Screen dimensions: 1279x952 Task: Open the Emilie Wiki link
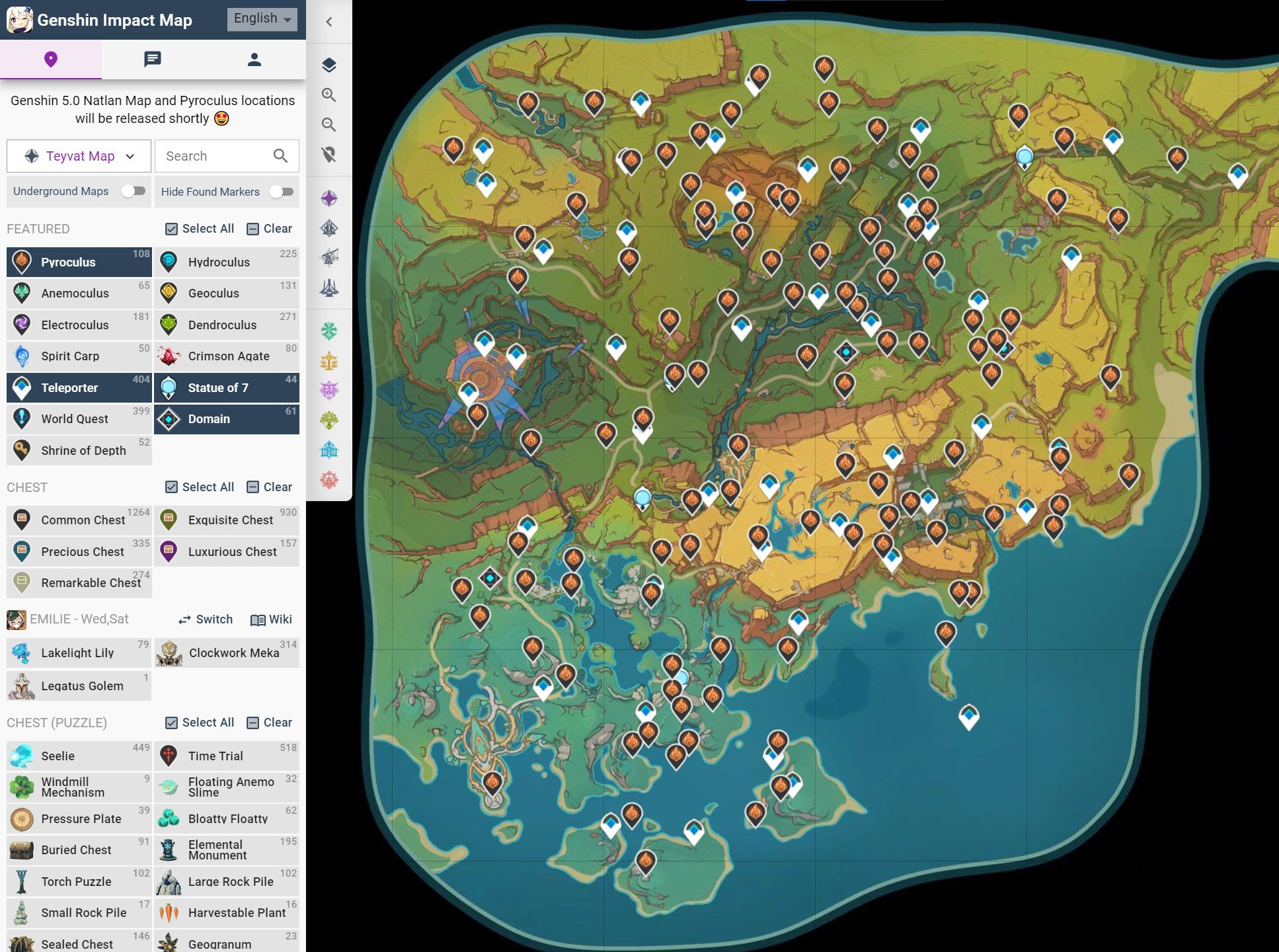[x=271, y=619]
